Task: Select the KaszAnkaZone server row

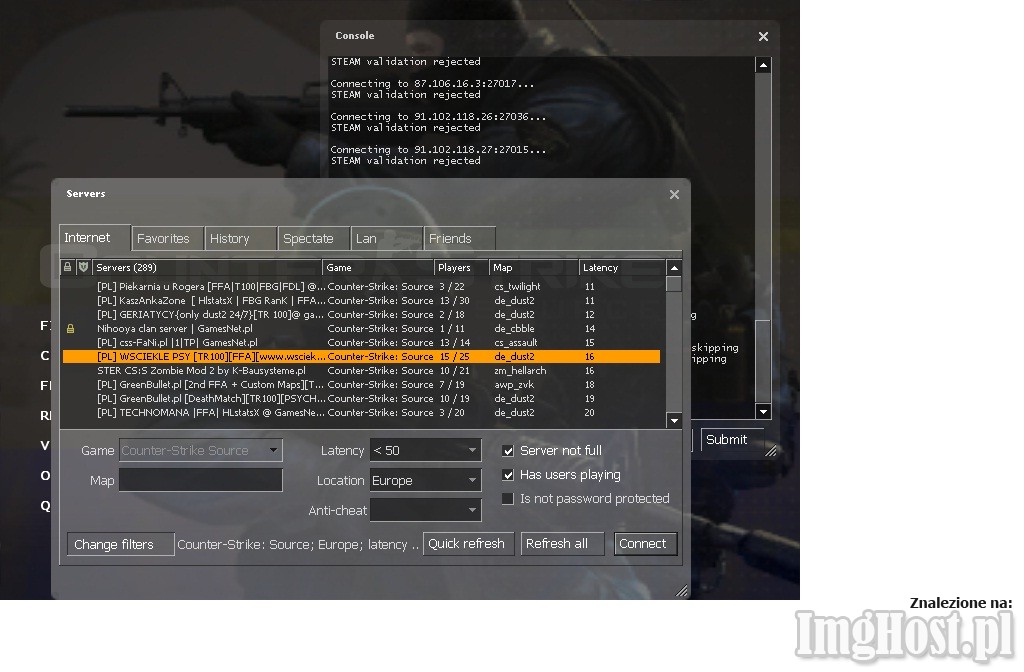Action: coord(361,300)
